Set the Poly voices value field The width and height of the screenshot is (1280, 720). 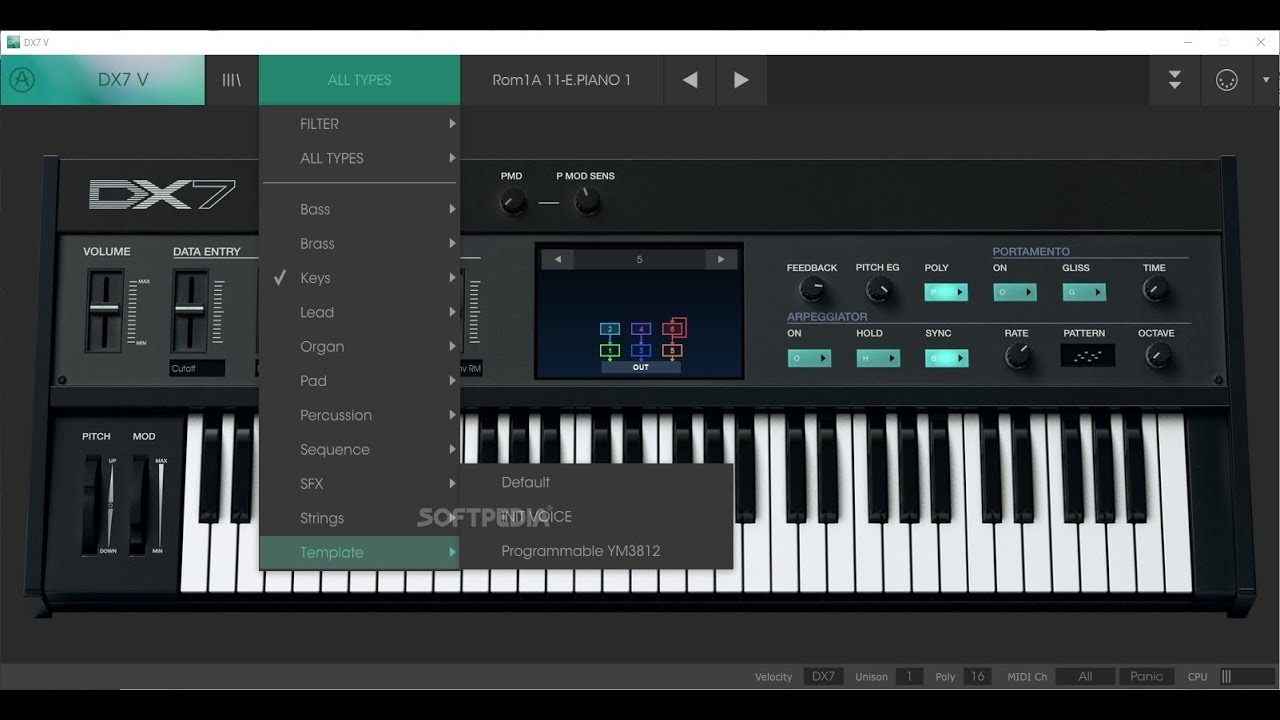pyautogui.click(x=977, y=676)
